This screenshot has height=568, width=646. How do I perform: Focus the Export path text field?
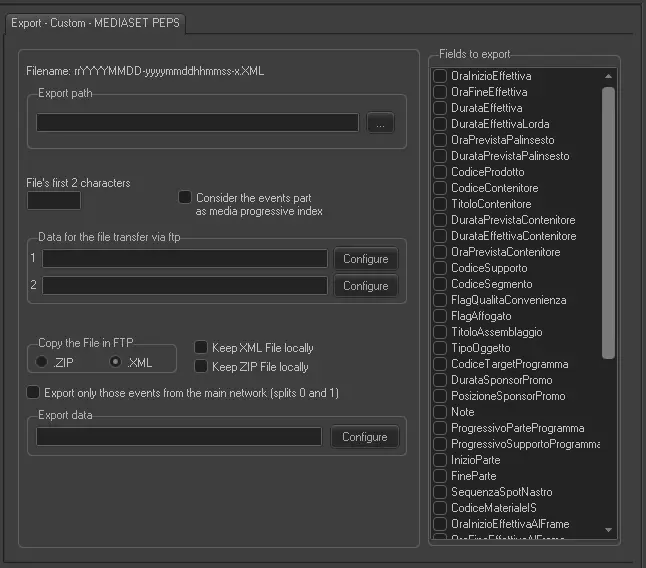click(x=197, y=123)
